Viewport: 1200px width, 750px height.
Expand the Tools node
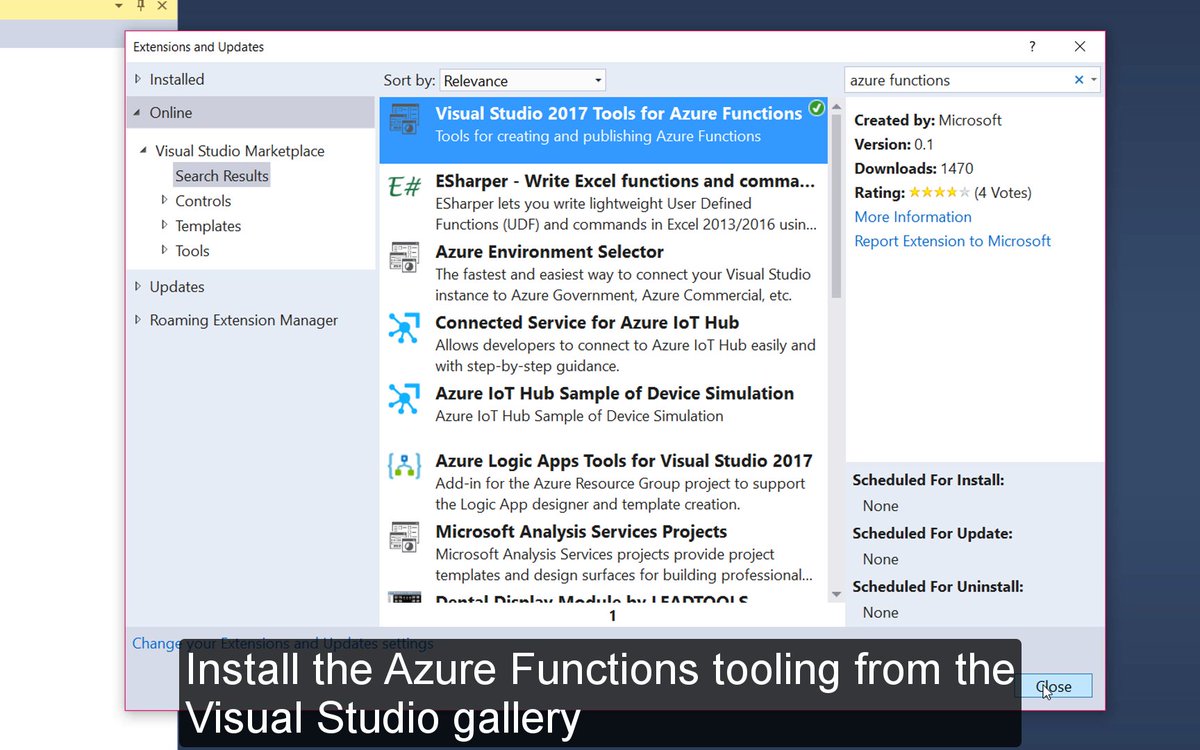165,250
